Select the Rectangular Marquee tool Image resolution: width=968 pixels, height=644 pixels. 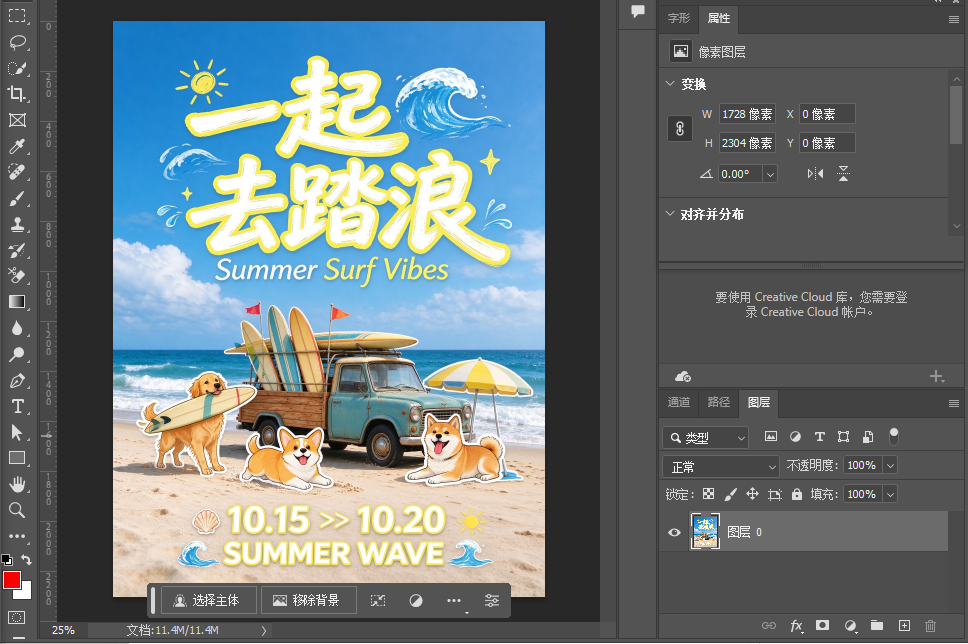point(17,15)
